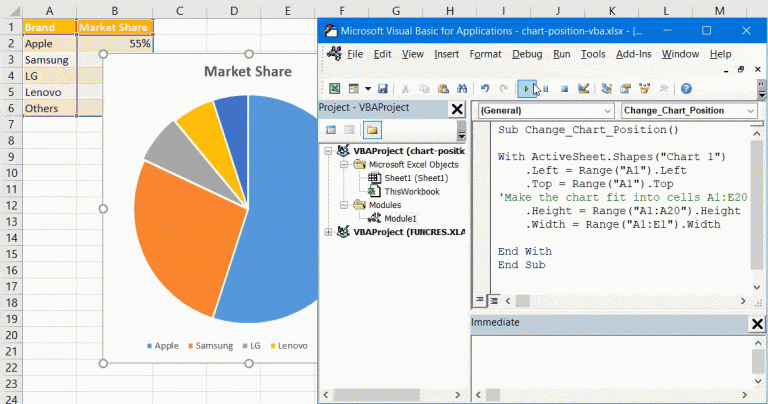Viewport: 768px width, 404px height.
Task: Run the macro with the green play button
Action: 527,89
